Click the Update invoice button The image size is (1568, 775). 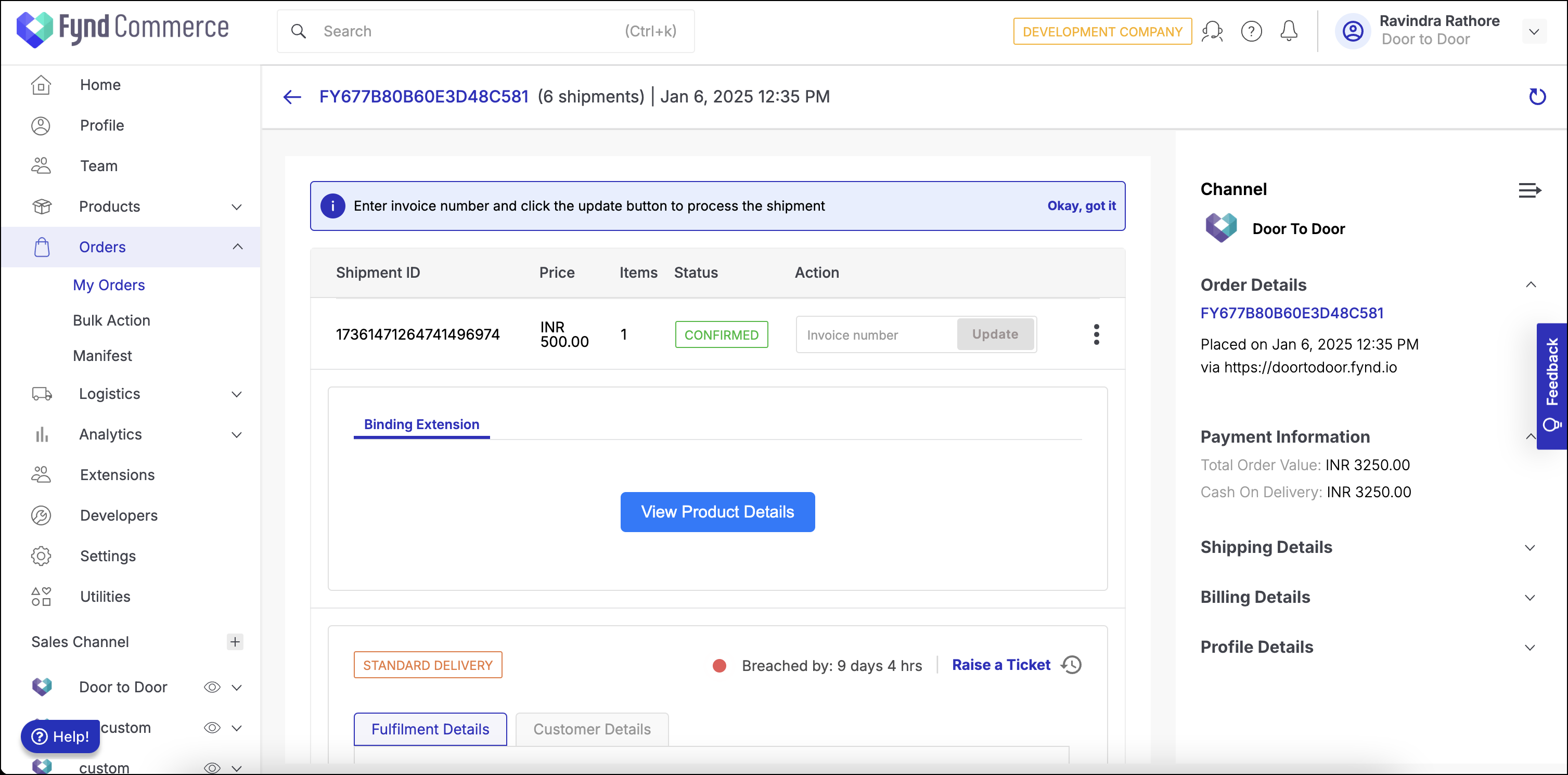tap(995, 334)
